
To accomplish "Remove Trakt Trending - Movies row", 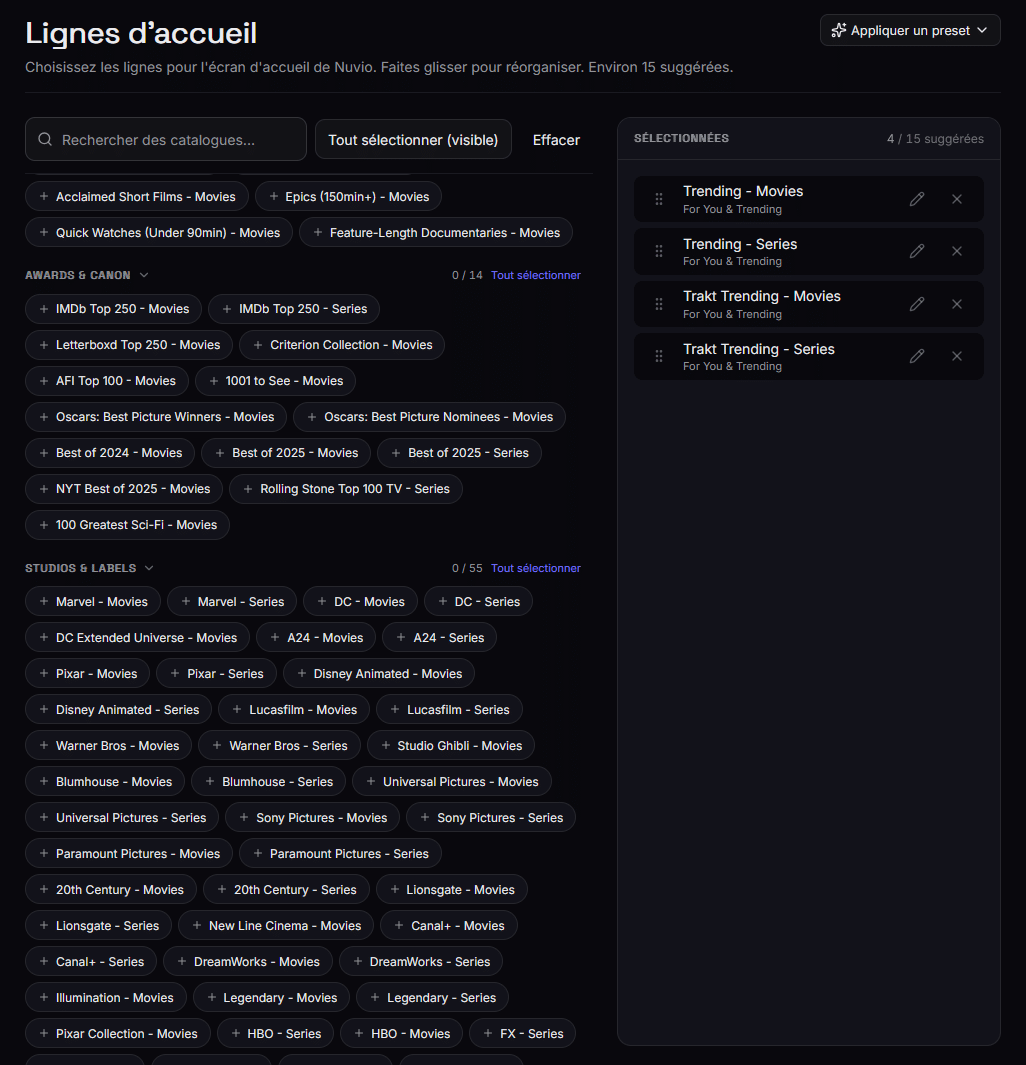I will tap(957, 304).
